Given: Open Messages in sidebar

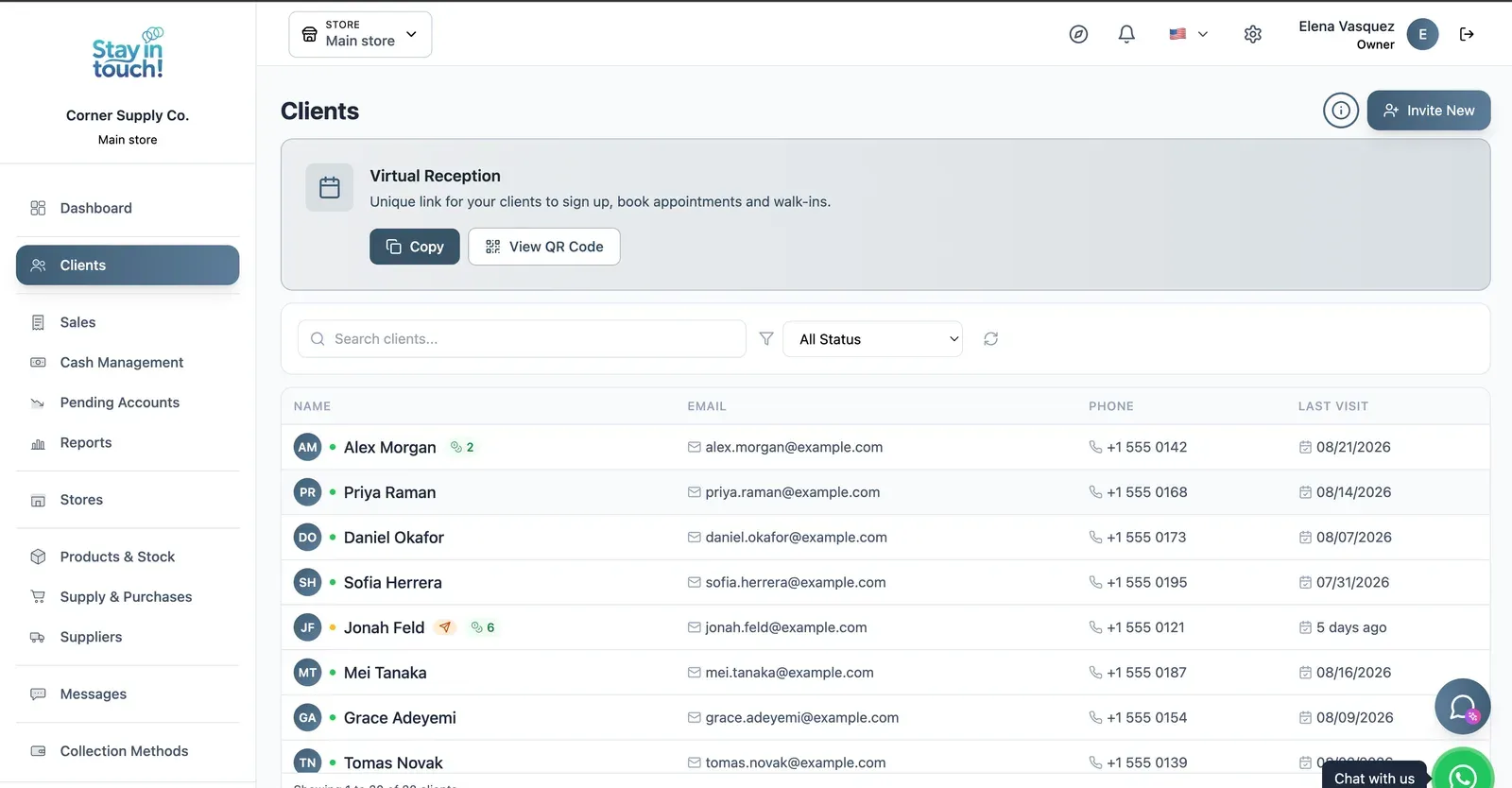Looking at the screenshot, I should [x=128, y=694].
